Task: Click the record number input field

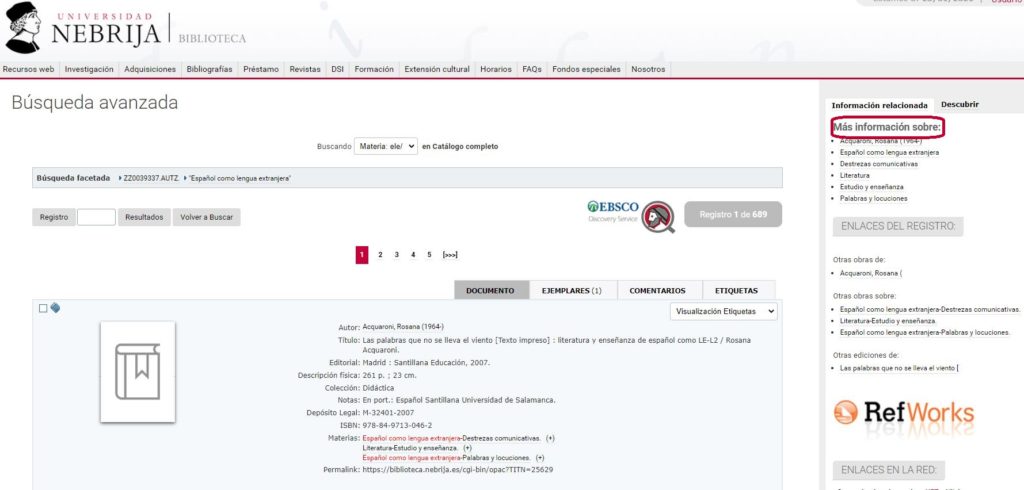Action: pos(96,217)
